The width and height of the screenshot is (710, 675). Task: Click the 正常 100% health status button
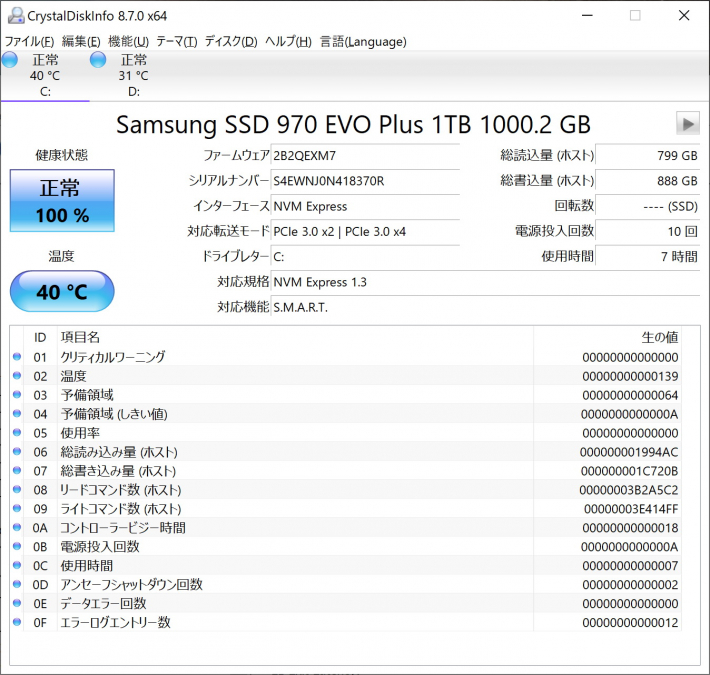62,200
